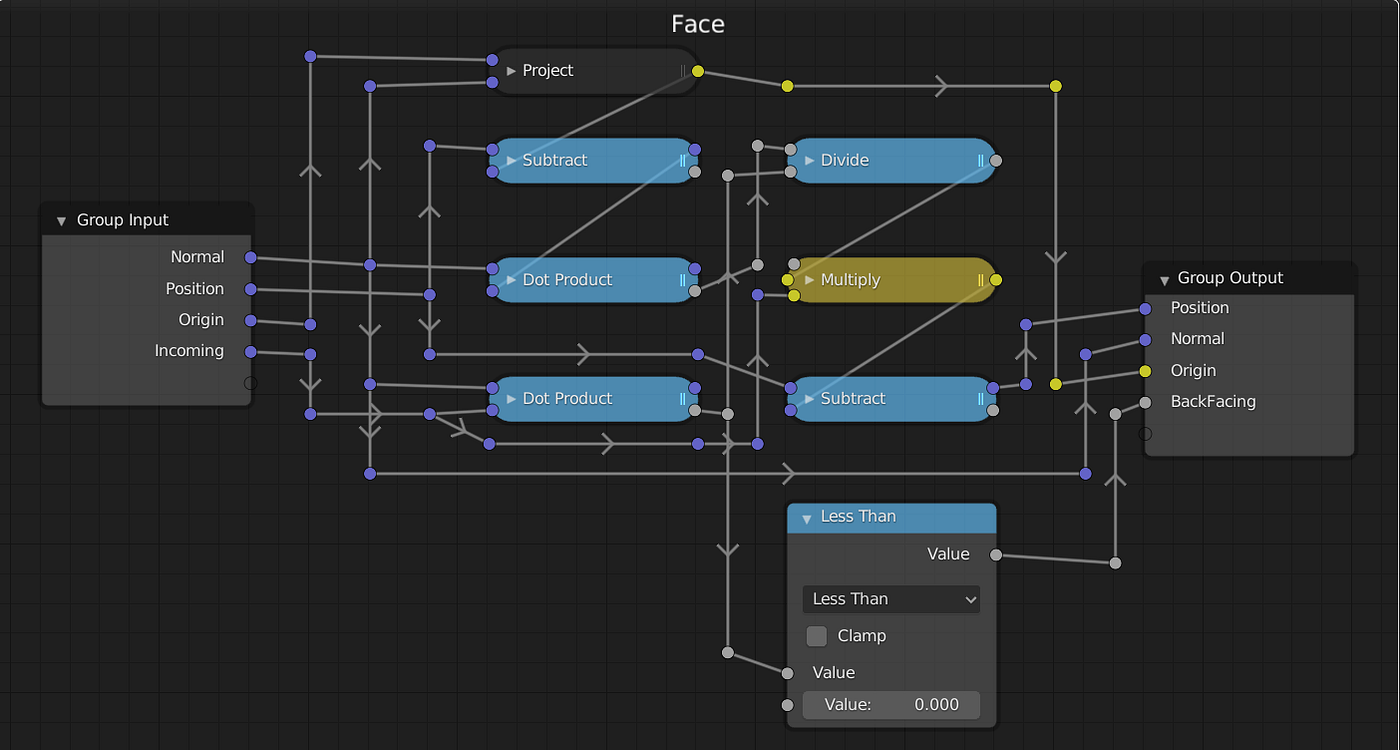Click the Incoming output socket on Group Input
The width and height of the screenshot is (1400, 750).
[x=250, y=351]
